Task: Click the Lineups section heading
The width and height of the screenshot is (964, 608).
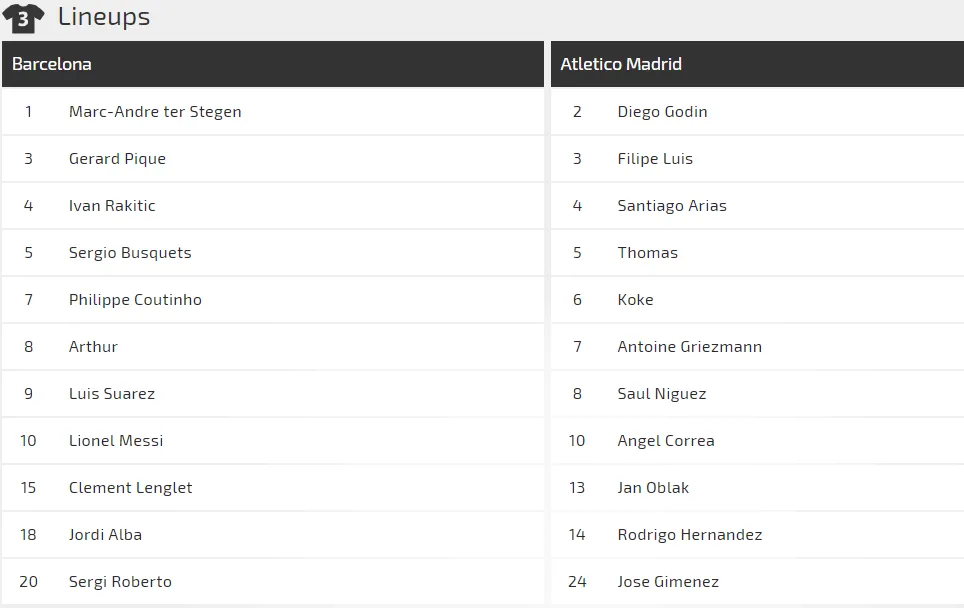Action: click(x=104, y=17)
